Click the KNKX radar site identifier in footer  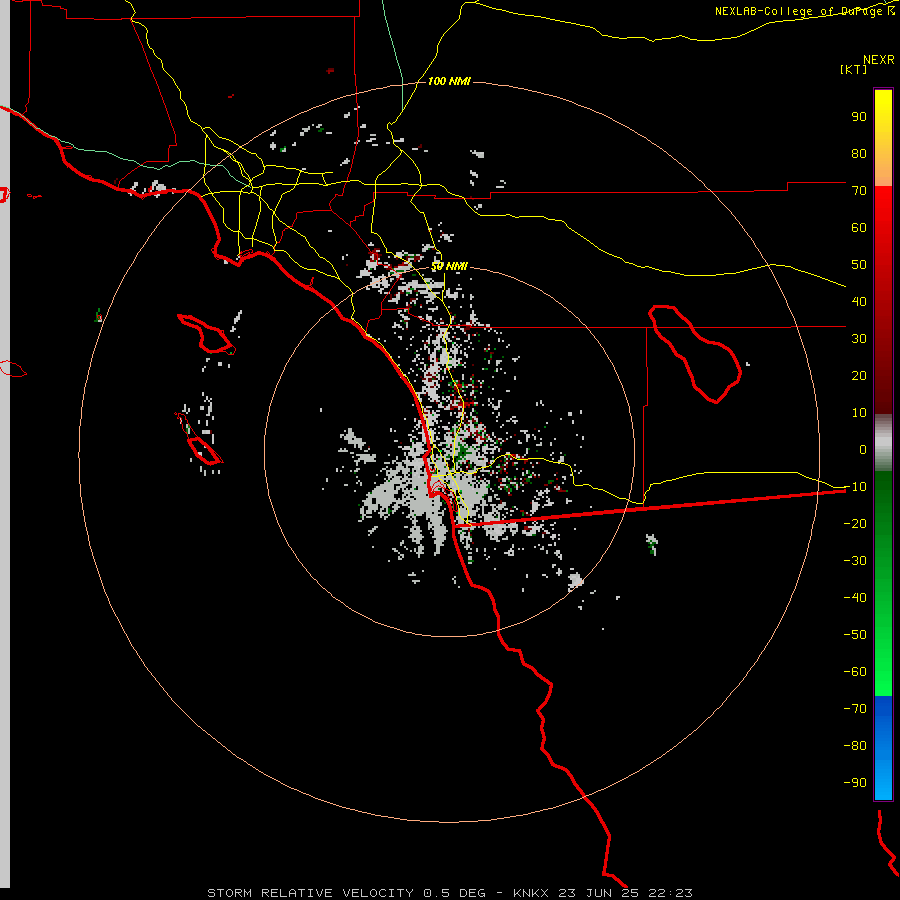530,893
